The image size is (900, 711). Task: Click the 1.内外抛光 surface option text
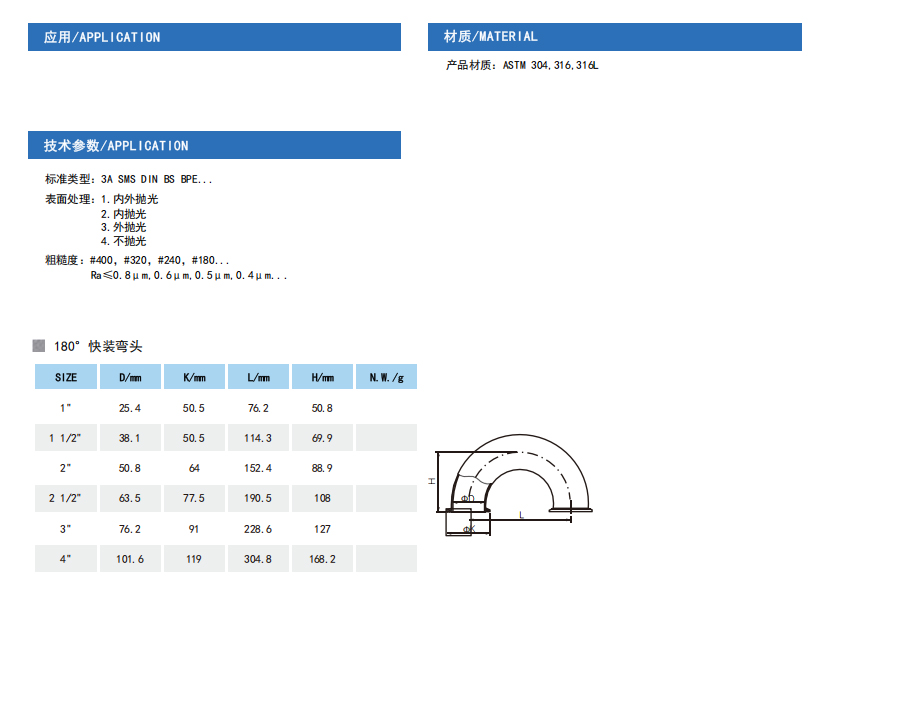(x=130, y=199)
